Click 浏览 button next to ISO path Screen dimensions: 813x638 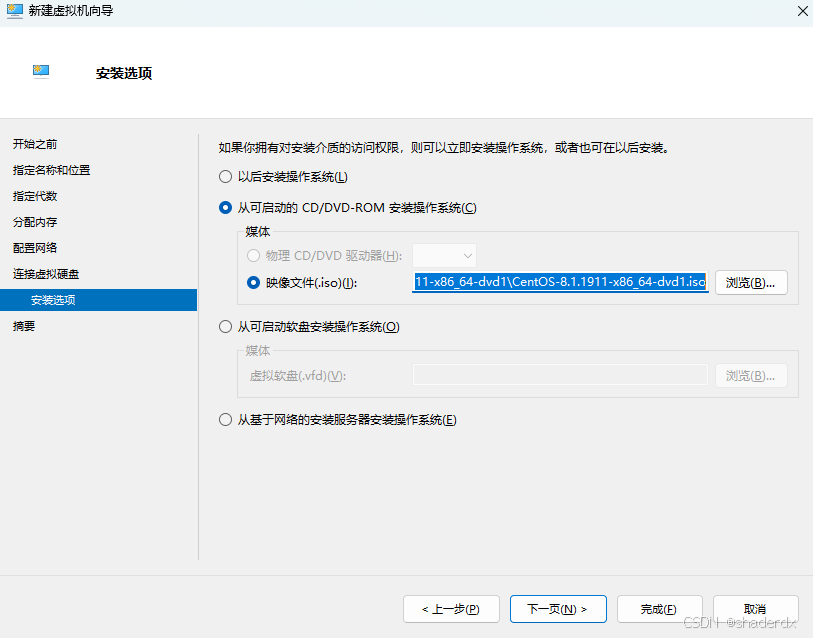tap(751, 283)
